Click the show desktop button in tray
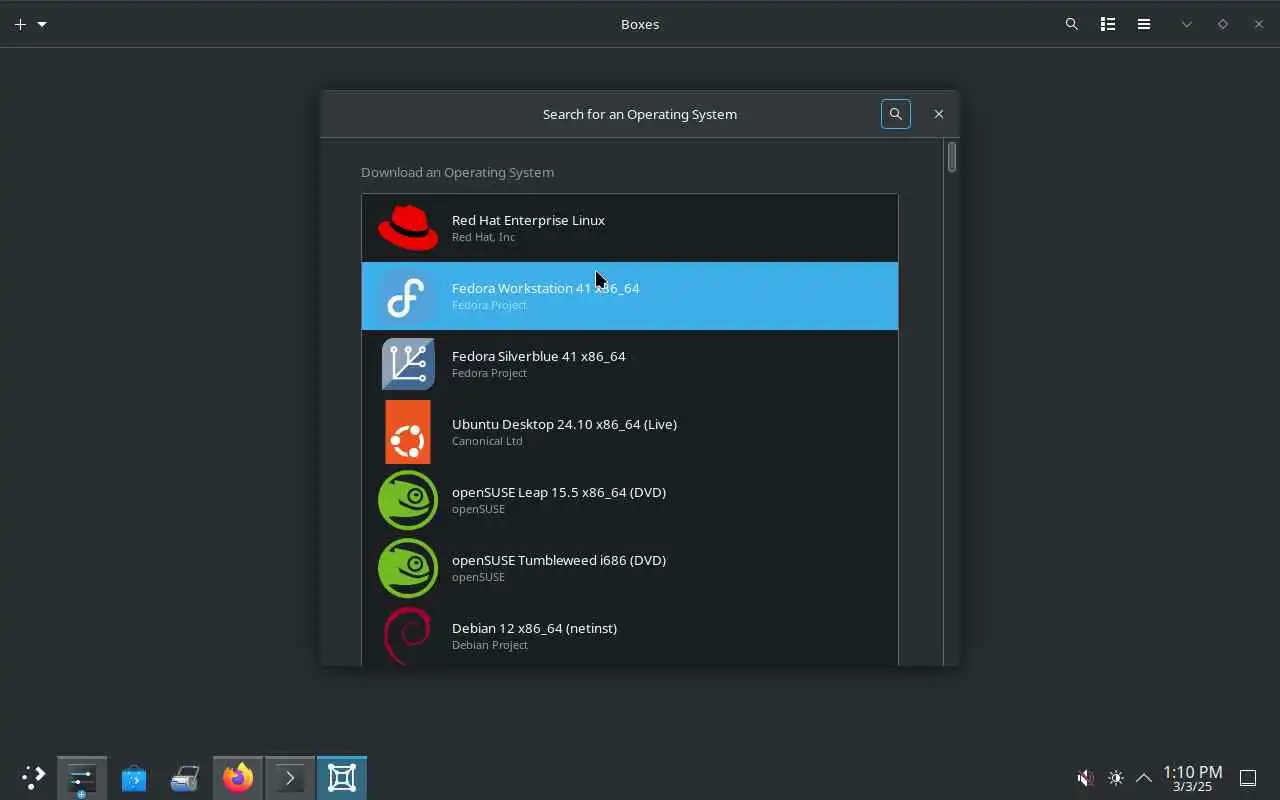This screenshot has height=800, width=1280. pyautogui.click(x=1248, y=778)
